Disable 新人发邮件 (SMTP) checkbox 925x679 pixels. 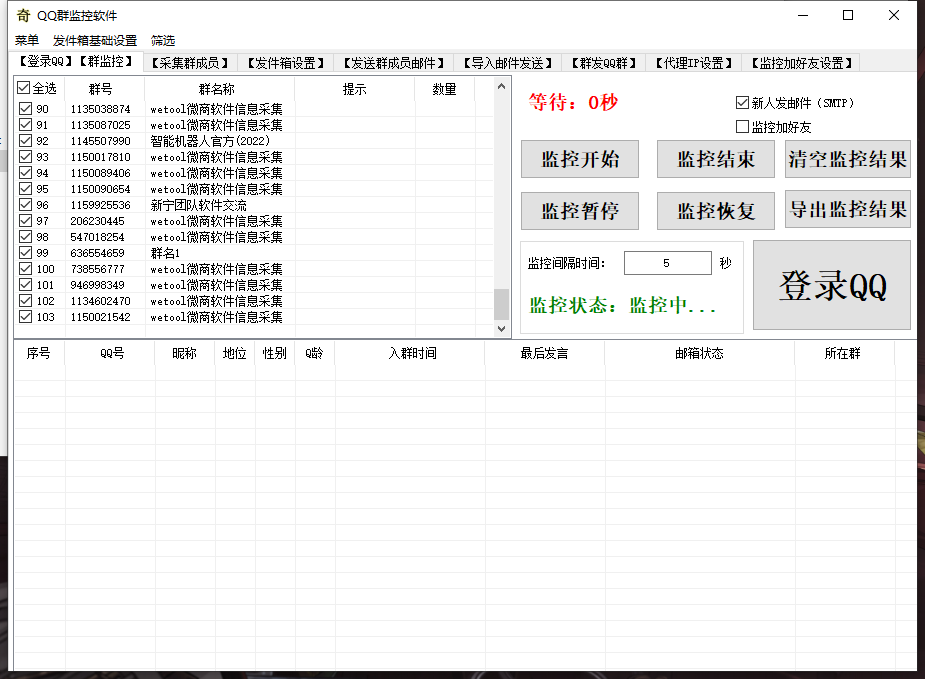tap(742, 103)
